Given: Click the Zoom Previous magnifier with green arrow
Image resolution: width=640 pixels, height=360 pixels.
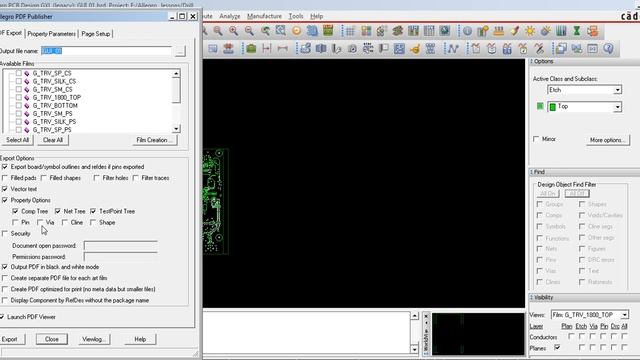Looking at the screenshot, I should 265,31.
